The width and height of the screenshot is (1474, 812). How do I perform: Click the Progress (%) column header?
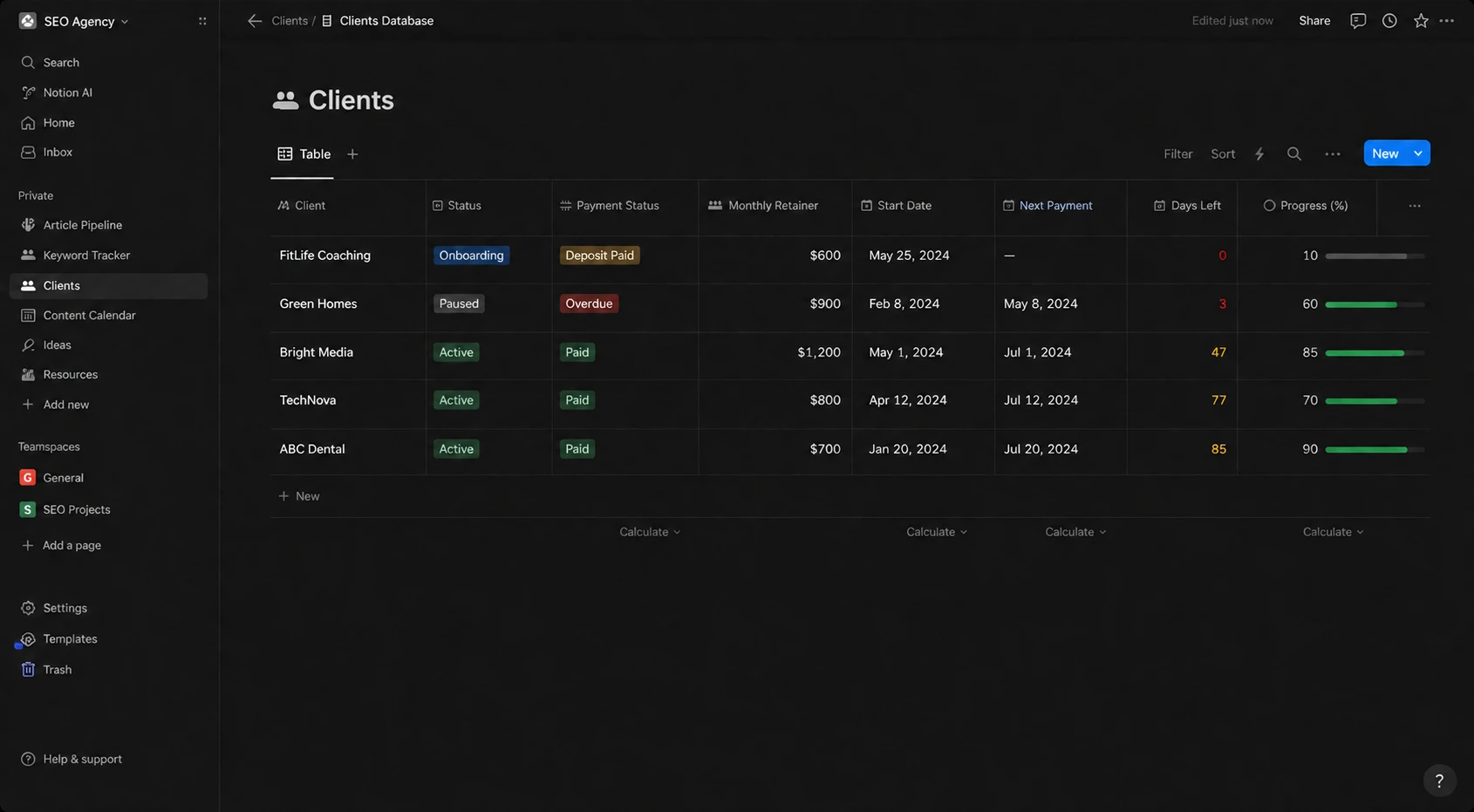pos(1307,206)
